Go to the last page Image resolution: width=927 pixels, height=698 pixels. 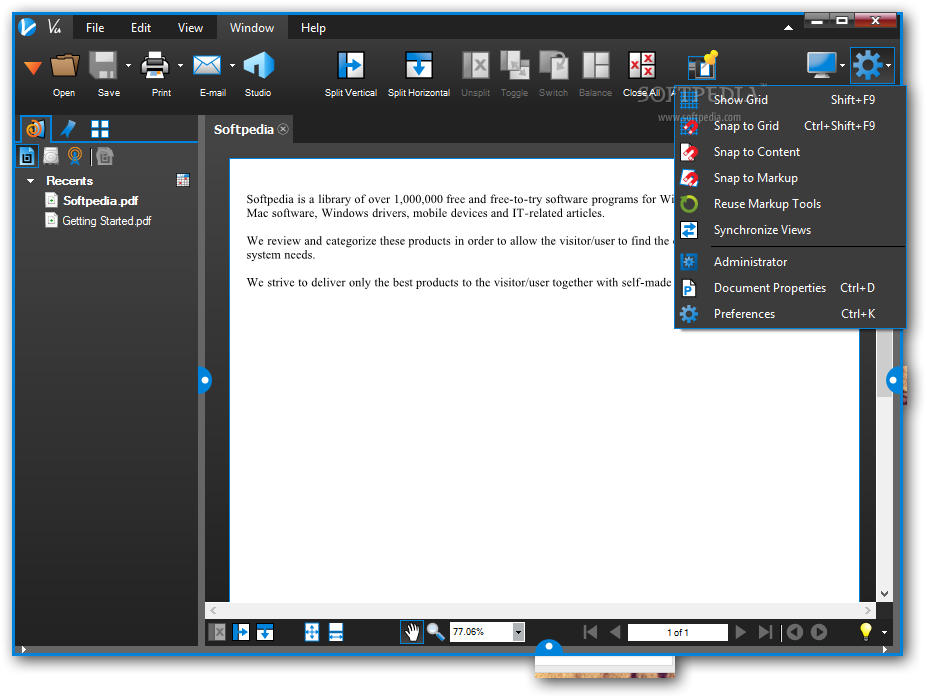pyautogui.click(x=765, y=632)
